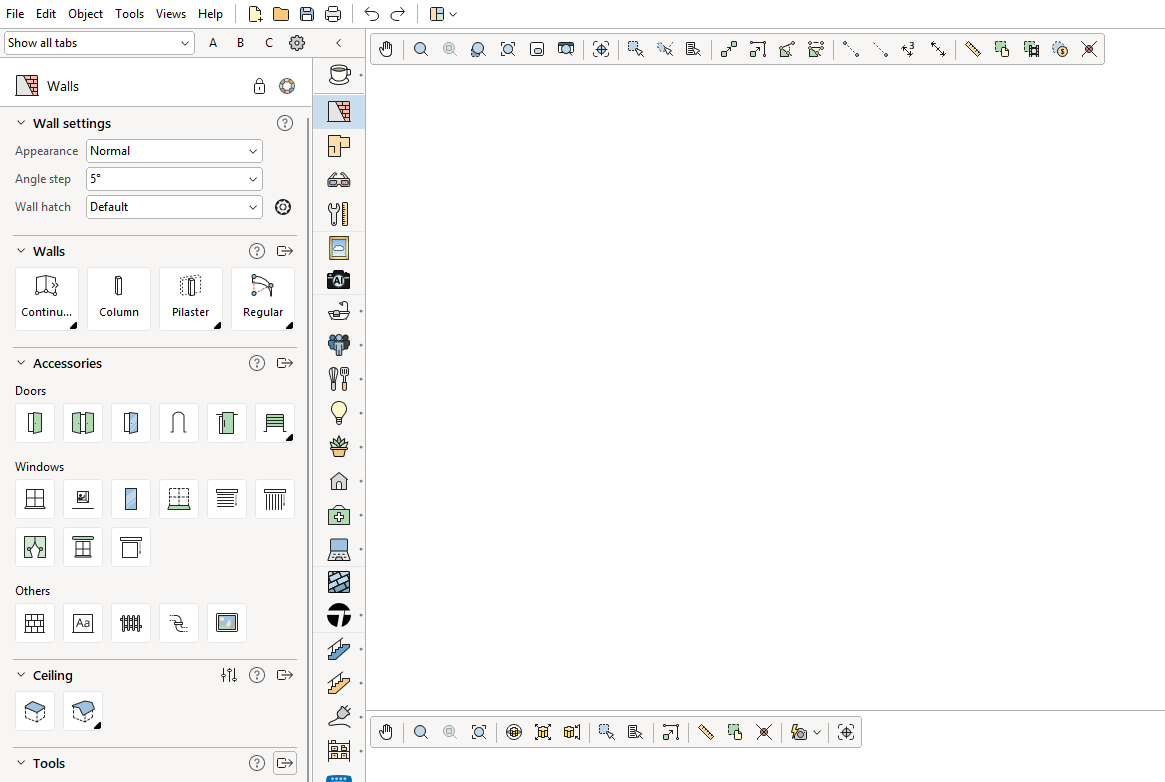Open the Help menu
Image resolution: width=1165 pixels, height=782 pixels.
tap(210, 14)
